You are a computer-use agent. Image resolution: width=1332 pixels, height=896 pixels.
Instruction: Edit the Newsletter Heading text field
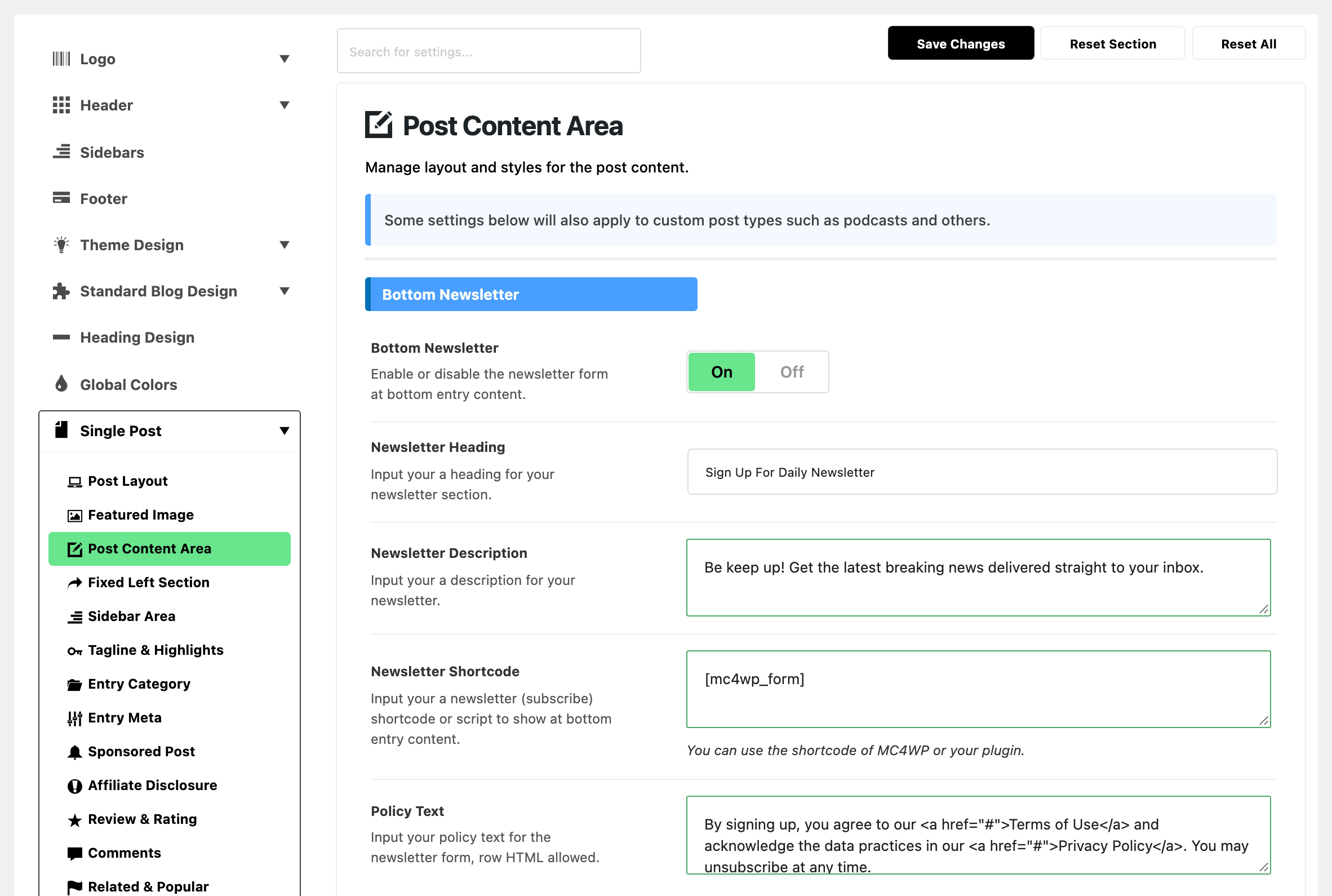[x=983, y=472]
